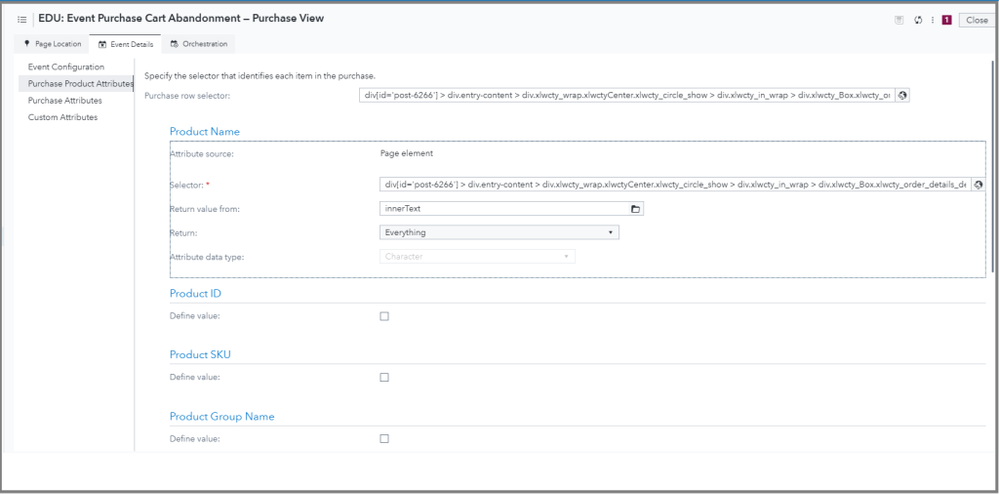Click the Purchase row selector text field

625,96
